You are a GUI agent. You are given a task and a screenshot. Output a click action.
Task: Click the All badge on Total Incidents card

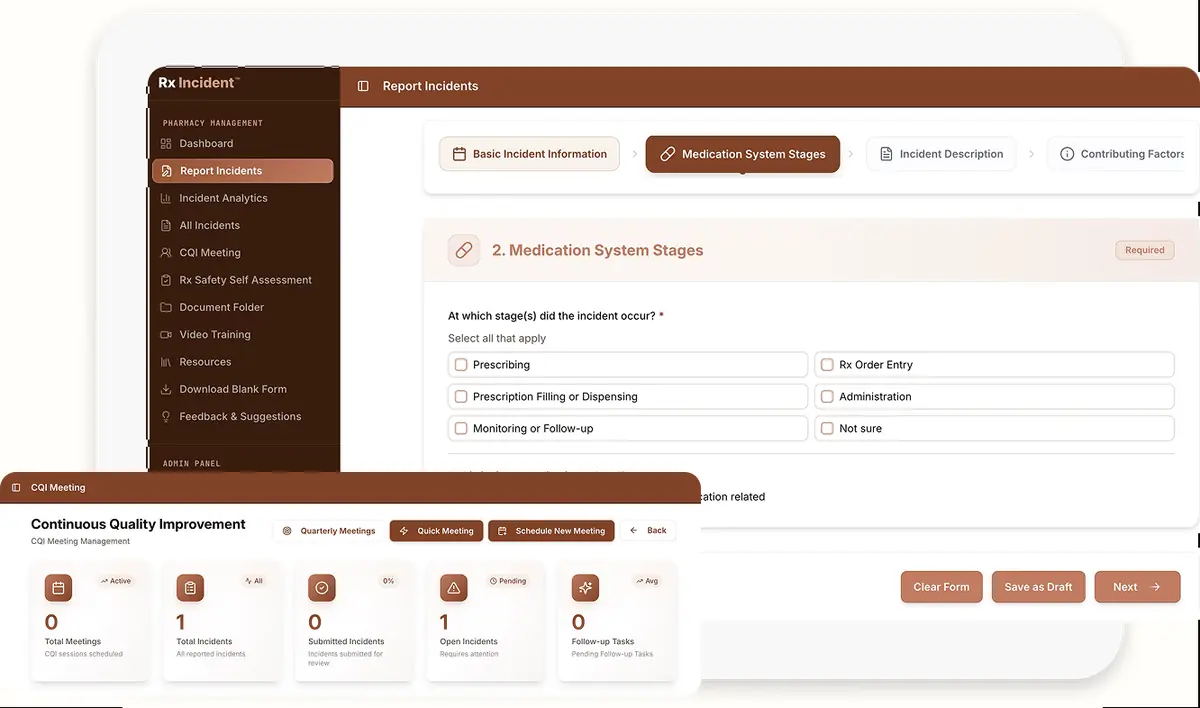point(254,581)
